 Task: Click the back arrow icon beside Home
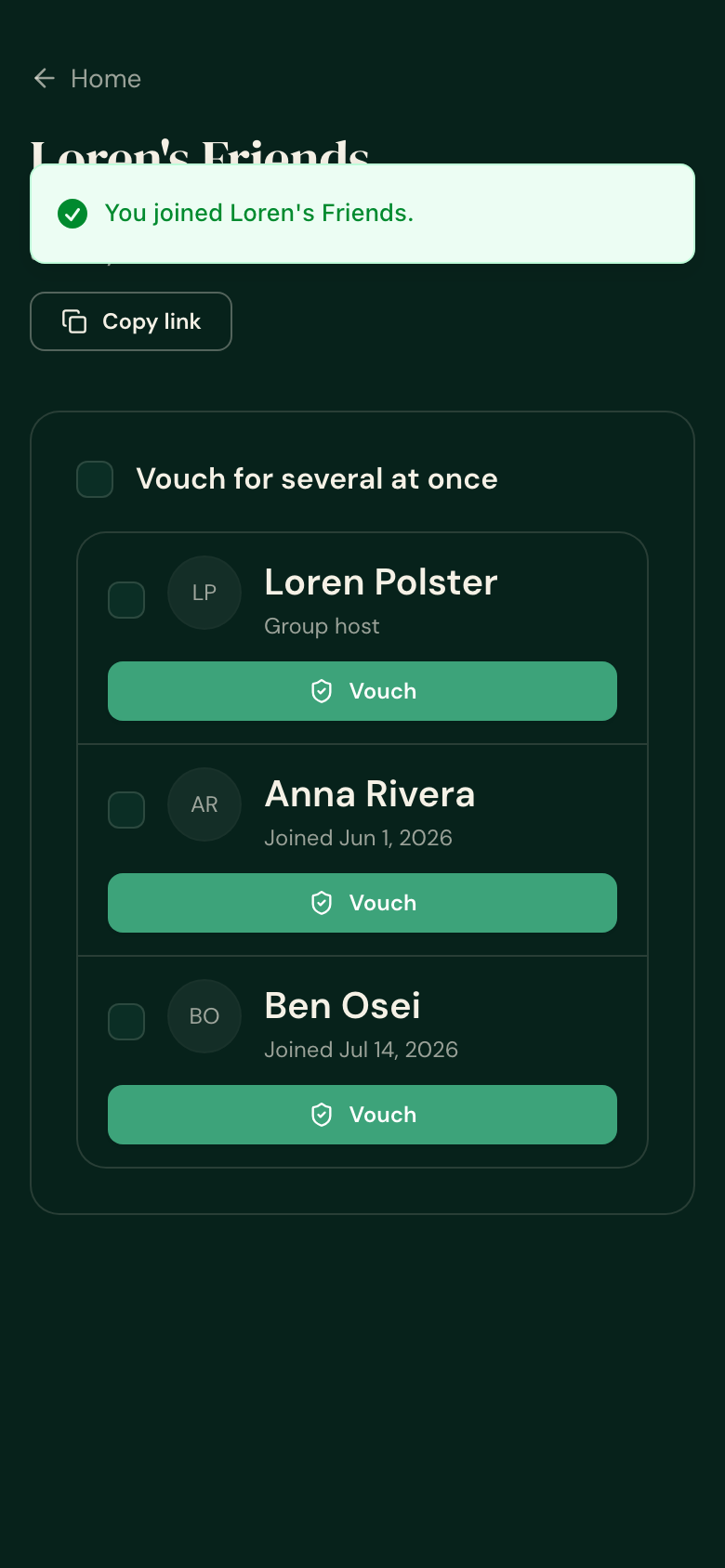click(45, 79)
